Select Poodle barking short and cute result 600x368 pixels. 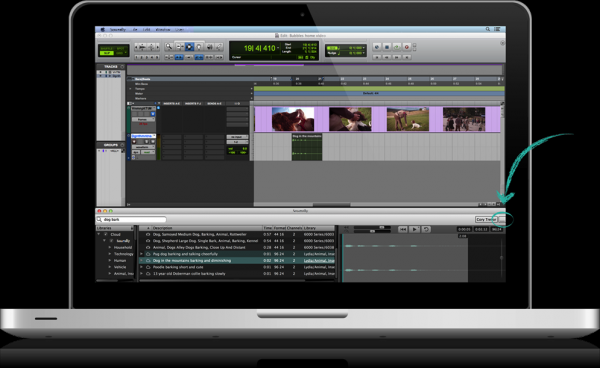point(237,267)
